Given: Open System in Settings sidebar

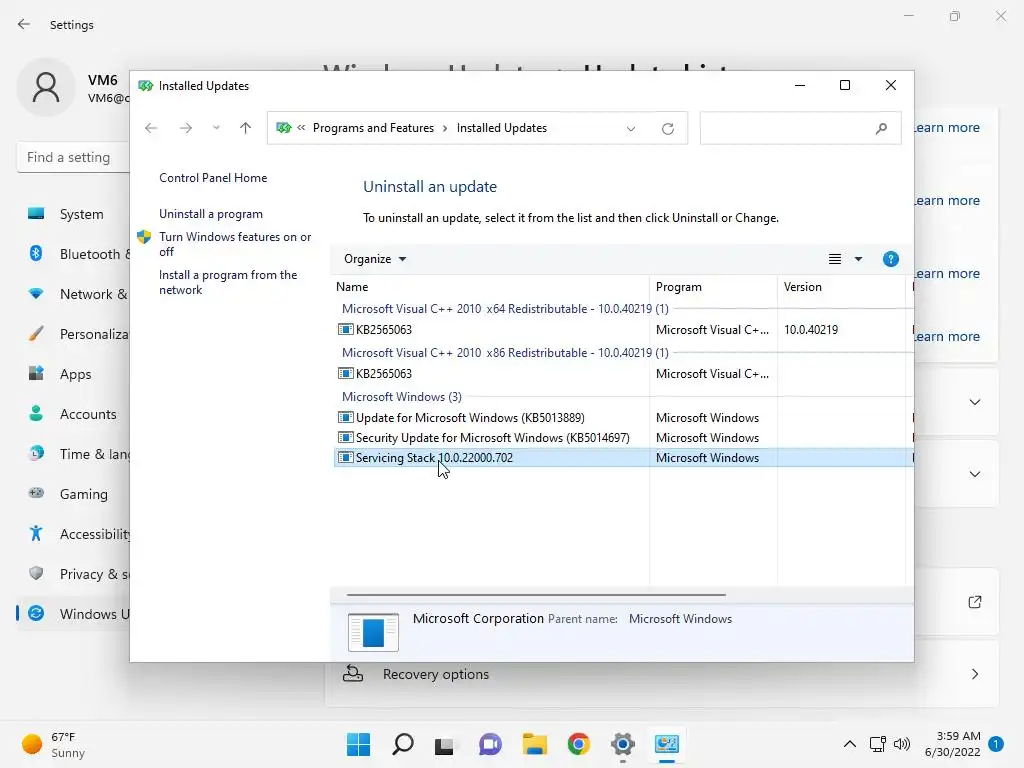Looking at the screenshot, I should pos(81,214).
